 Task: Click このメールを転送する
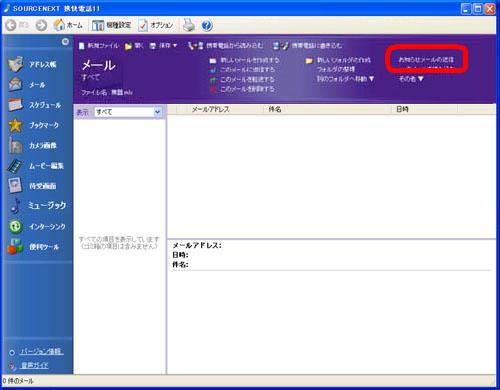[x=242, y=79]
